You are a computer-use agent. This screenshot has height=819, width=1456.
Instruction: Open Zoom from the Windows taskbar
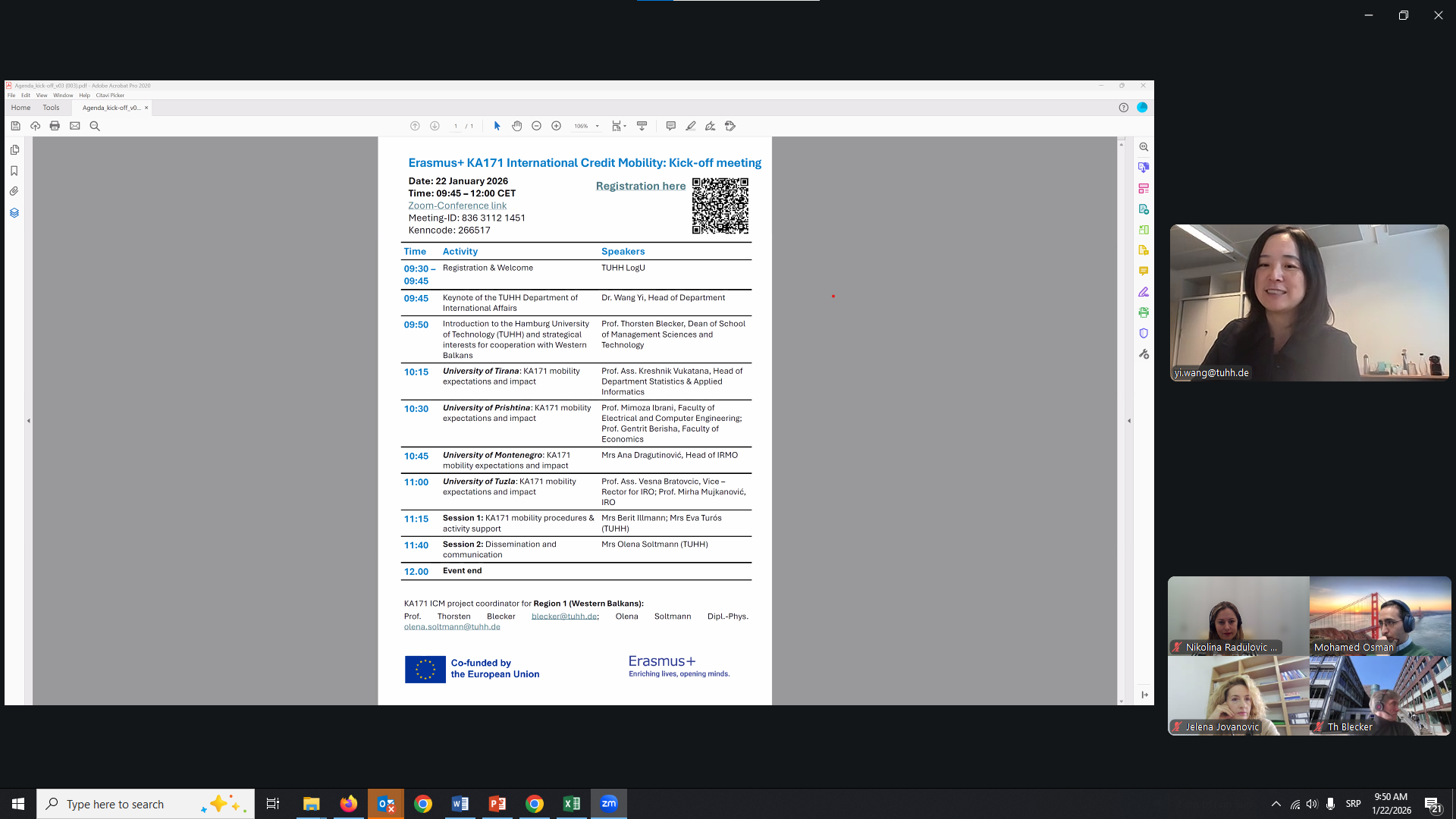(x=609, y=804)
